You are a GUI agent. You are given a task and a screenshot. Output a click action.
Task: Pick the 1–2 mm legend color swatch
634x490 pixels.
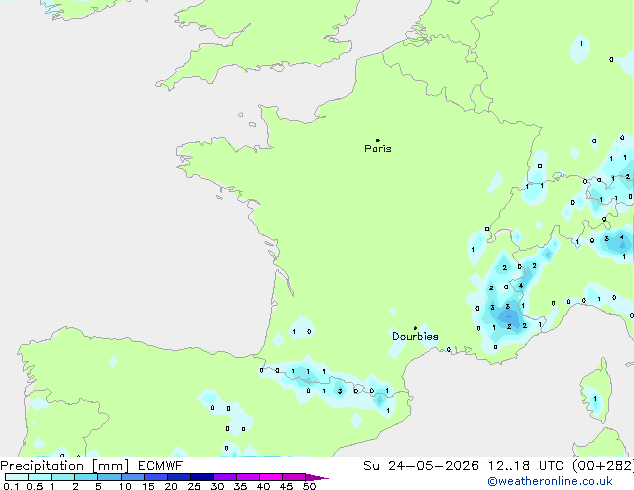coord(63,477)
